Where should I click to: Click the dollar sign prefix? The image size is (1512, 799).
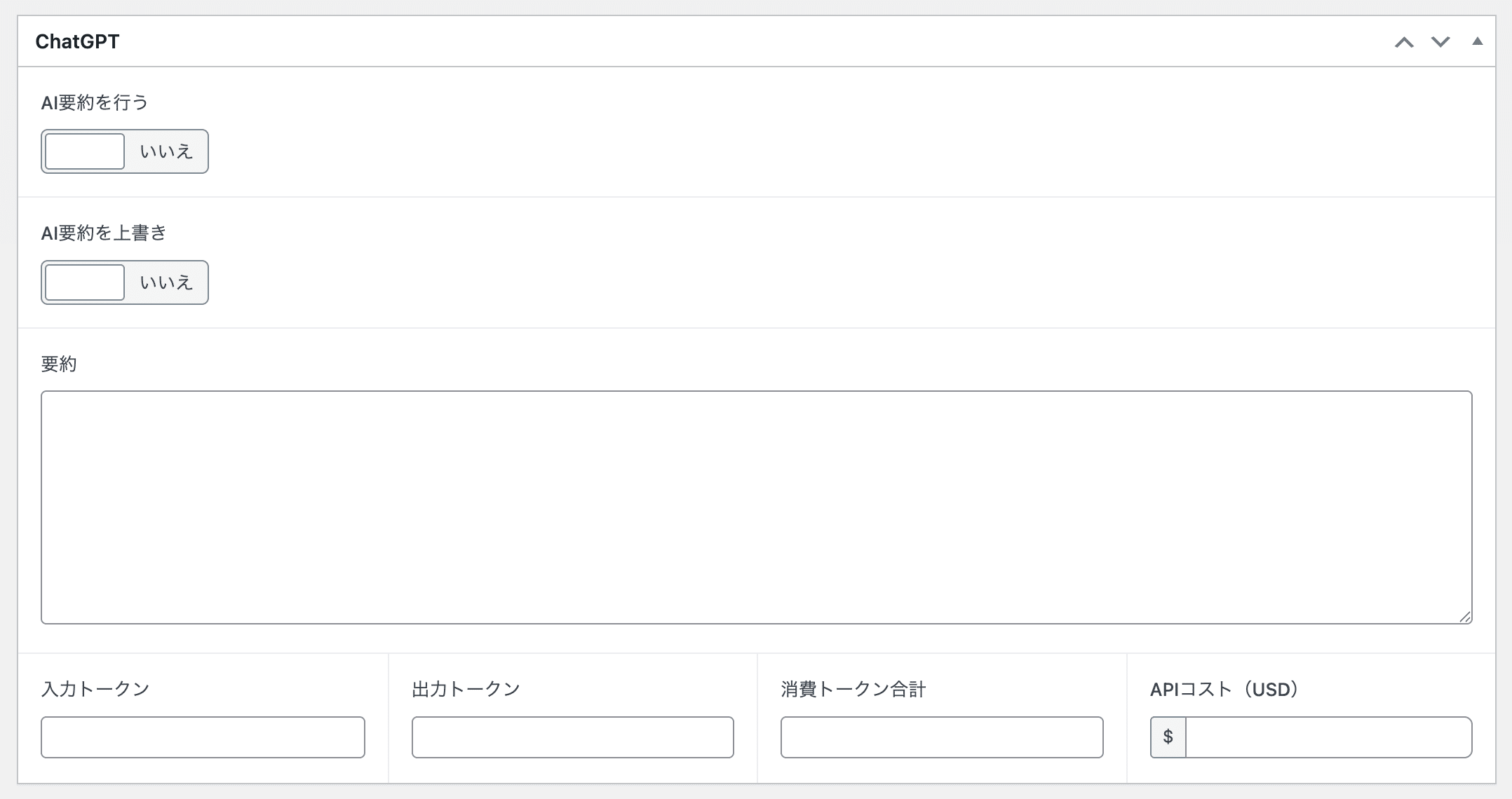(1168, 737)
